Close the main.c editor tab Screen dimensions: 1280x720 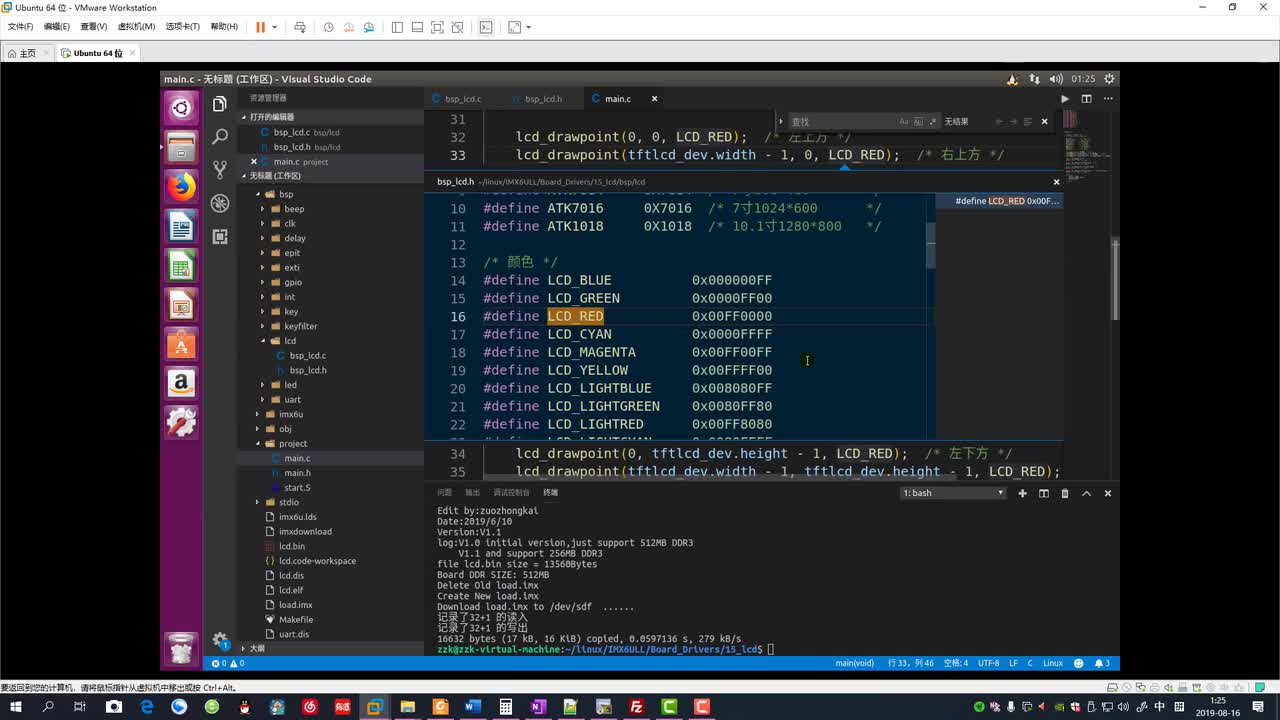655,99
